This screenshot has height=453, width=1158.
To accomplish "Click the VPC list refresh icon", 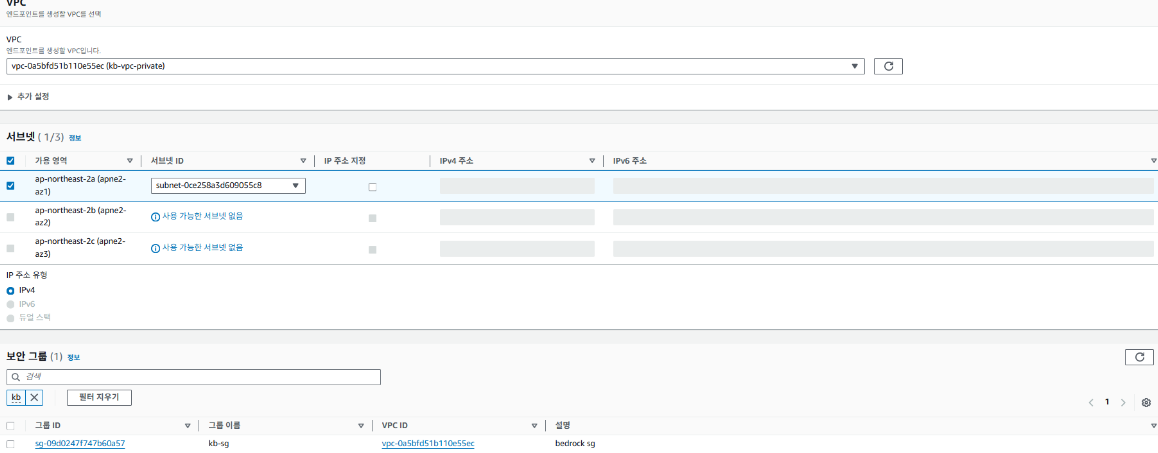I will (888, 66).
